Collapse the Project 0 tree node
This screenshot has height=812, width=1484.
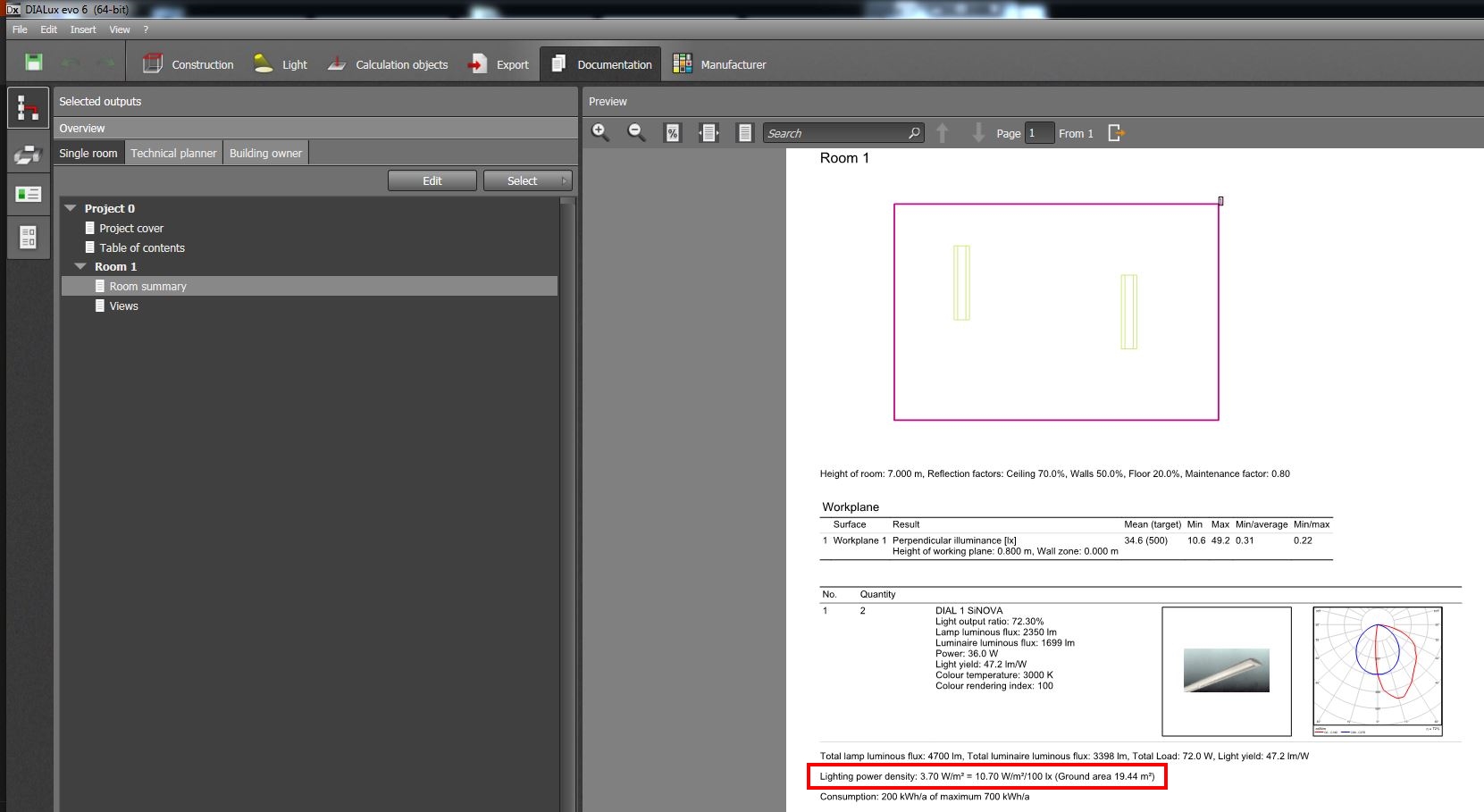pos(71,207)
